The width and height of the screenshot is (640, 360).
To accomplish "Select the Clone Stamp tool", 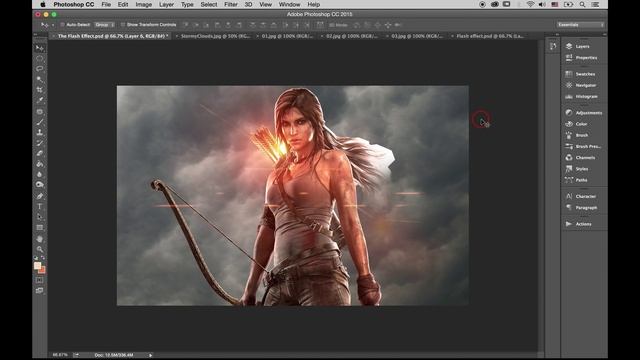I will coord(40,132).
